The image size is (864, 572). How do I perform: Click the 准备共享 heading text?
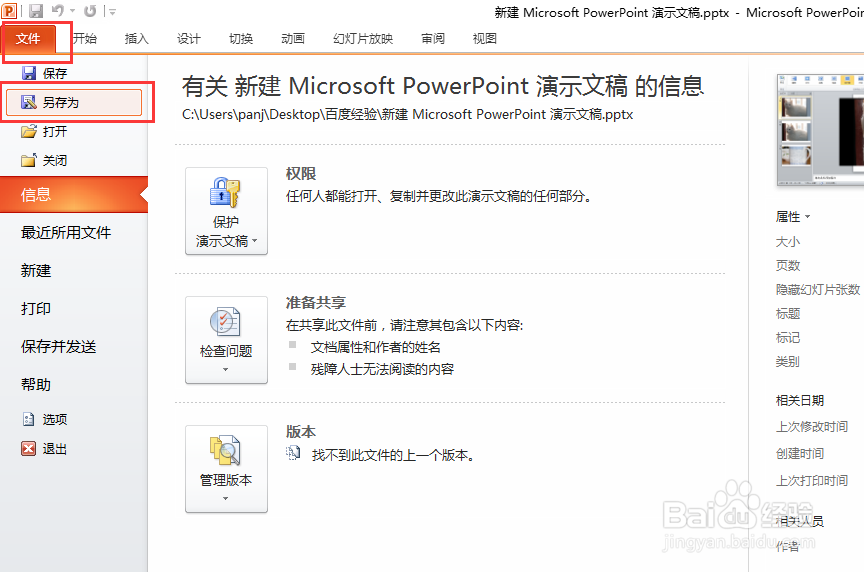(x=316, y=303)
